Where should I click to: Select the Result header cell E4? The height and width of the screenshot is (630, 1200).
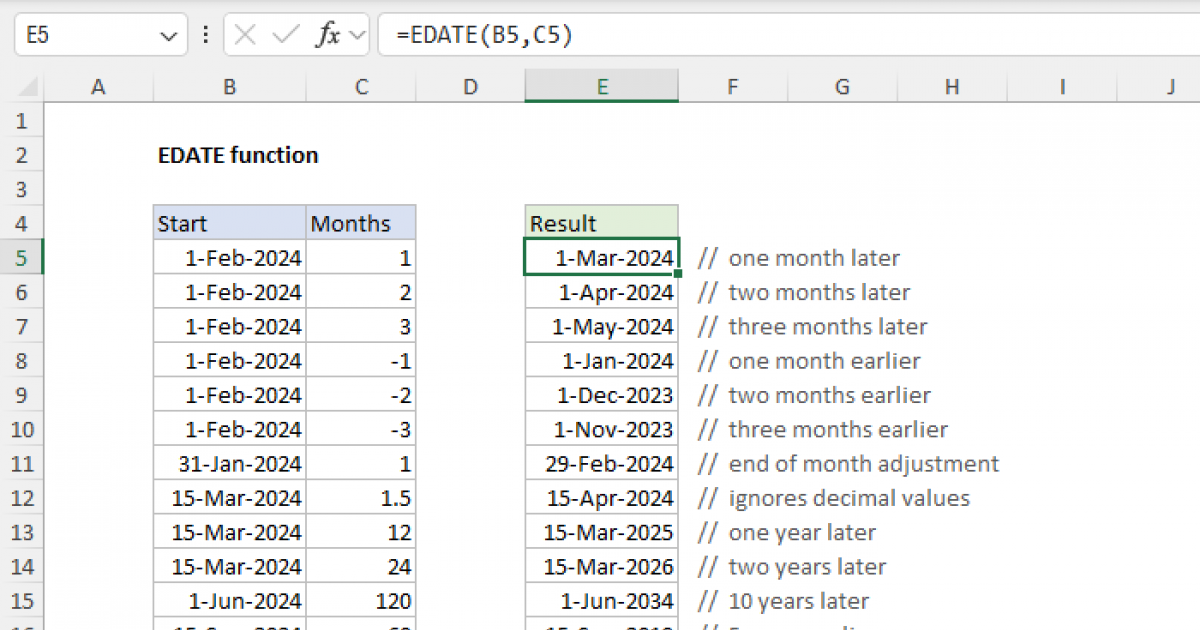[x=601, y=223]
